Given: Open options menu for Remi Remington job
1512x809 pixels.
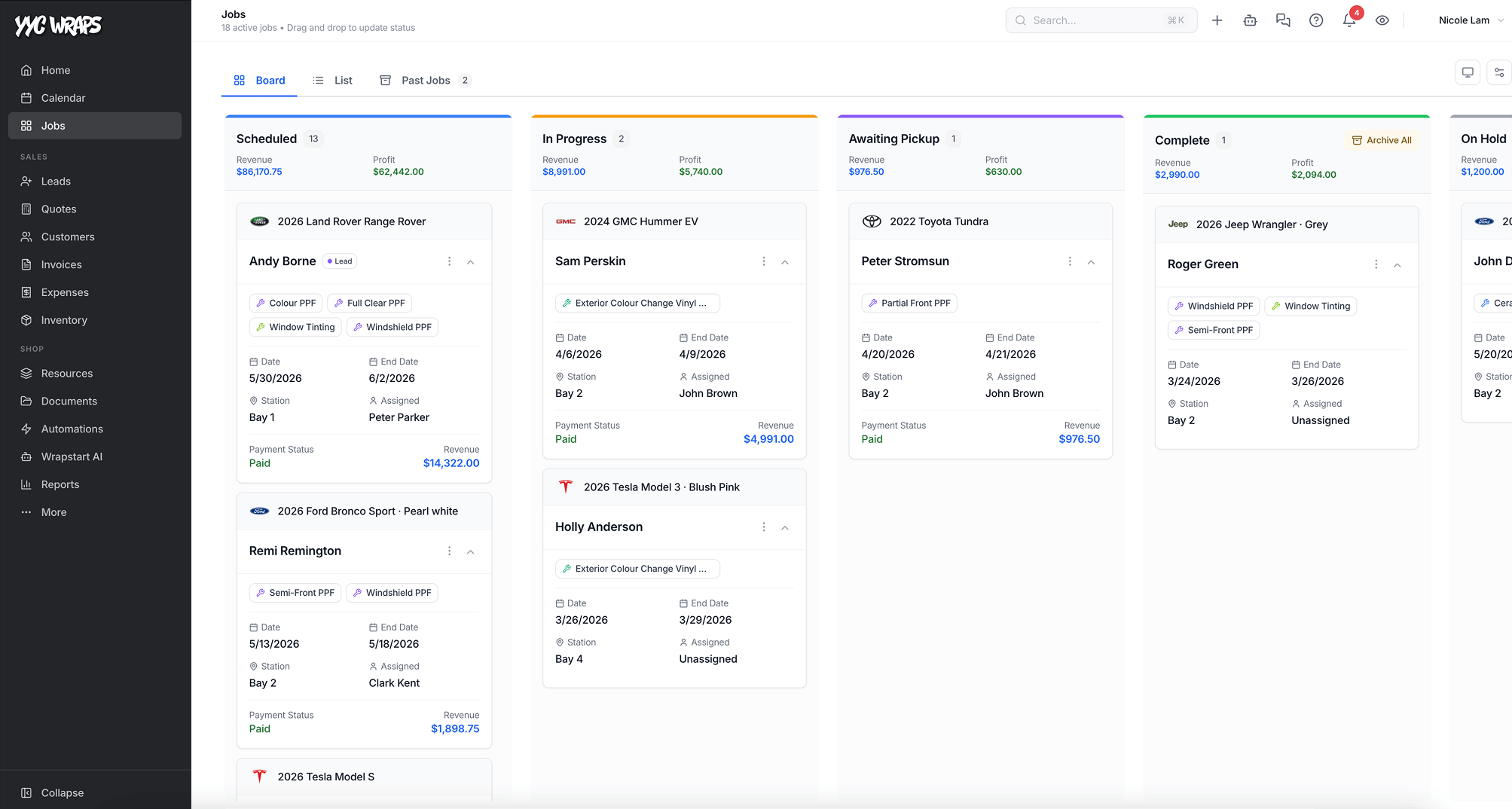Looking at the screenshot, I should coord(450,551).
